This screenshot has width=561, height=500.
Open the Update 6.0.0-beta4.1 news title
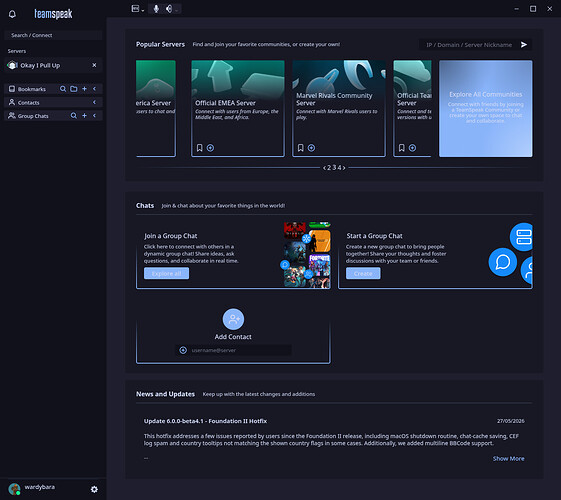[205, 421]
